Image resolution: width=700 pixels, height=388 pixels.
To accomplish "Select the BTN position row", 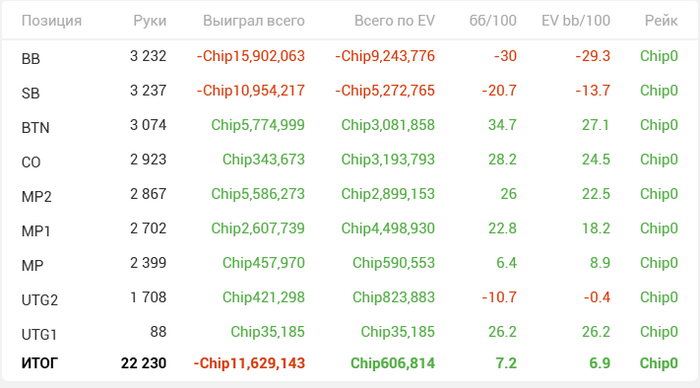I will click(x=350, y=125).
